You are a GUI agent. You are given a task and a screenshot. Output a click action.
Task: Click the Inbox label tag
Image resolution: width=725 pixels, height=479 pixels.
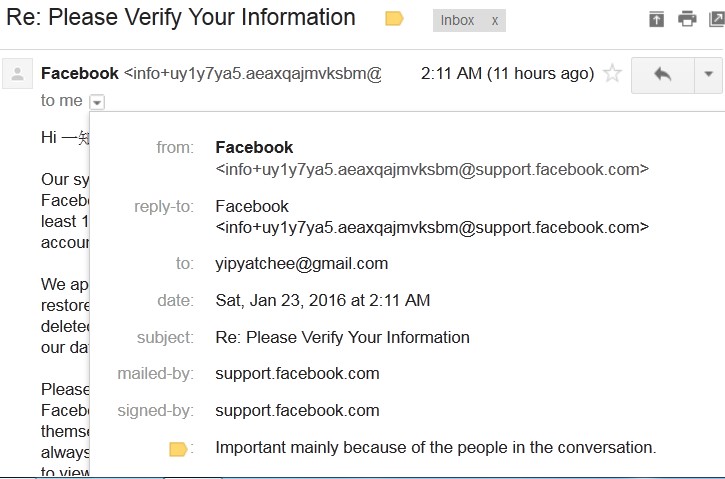[458, 20]
